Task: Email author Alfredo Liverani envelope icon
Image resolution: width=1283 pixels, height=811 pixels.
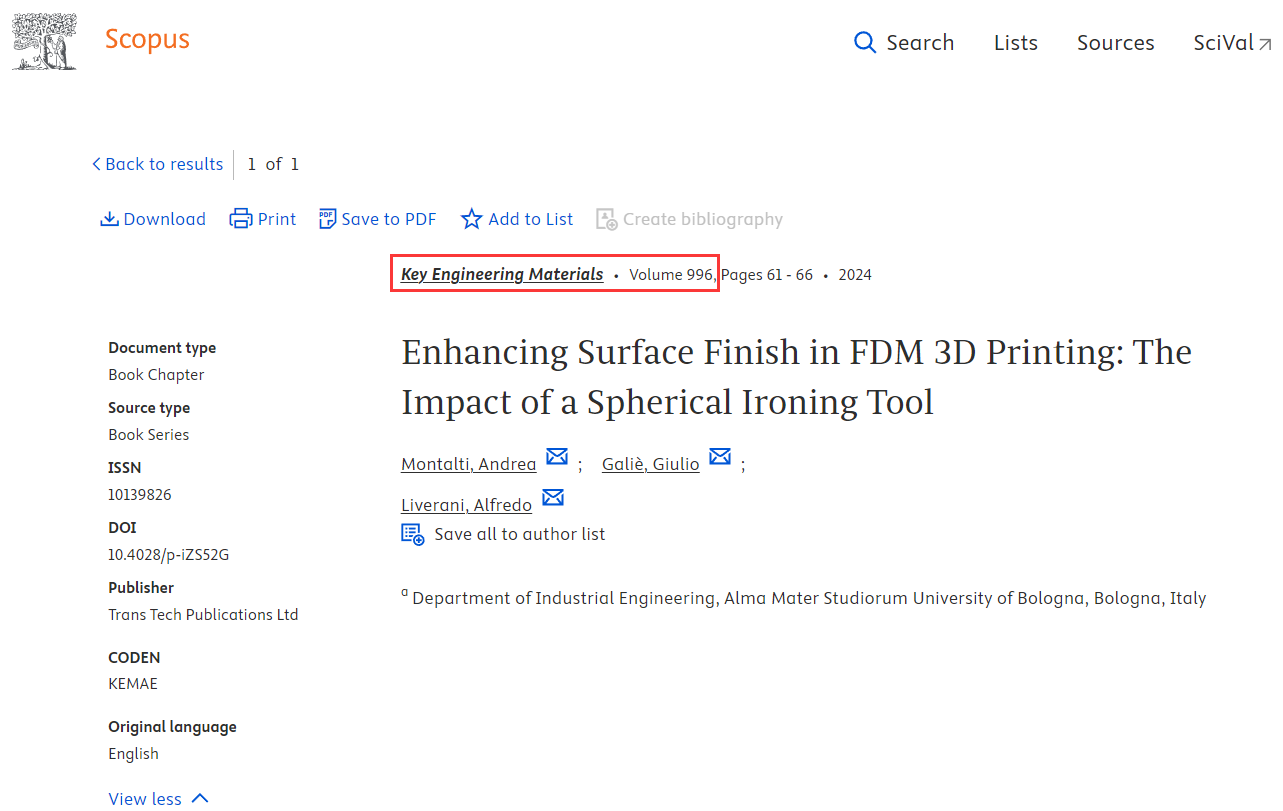Action: (x=553, y=498)
